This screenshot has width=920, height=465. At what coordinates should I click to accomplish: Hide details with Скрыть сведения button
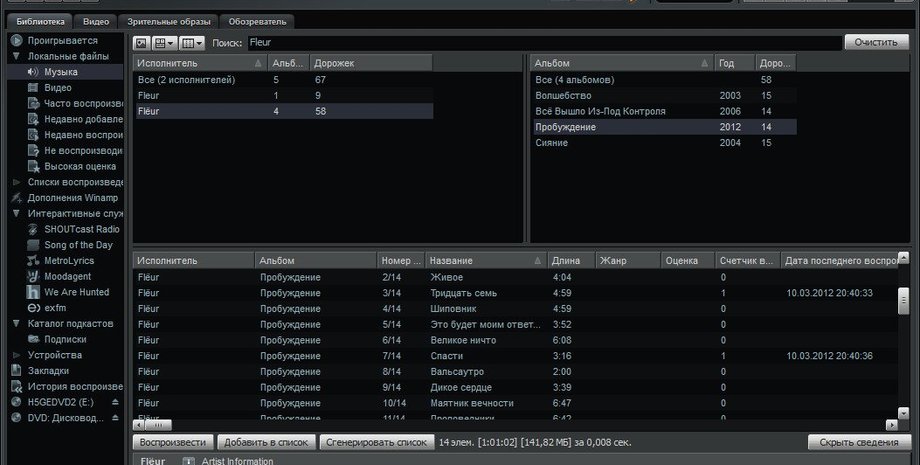[x=858, y=442]
